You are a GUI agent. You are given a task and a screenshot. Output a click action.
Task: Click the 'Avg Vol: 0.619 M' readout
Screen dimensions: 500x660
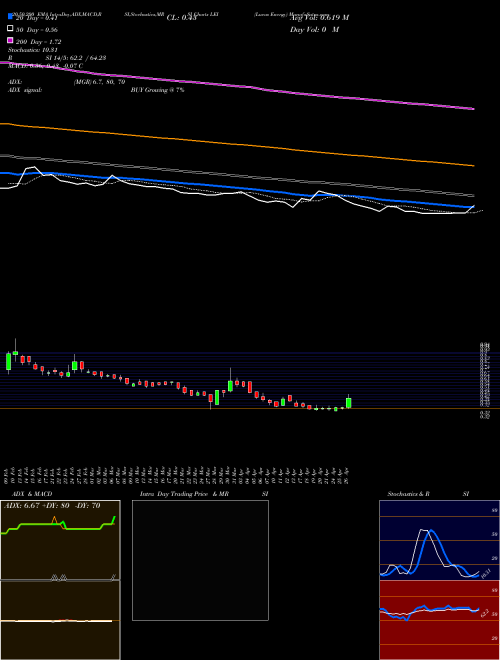(x=319, y=18)
